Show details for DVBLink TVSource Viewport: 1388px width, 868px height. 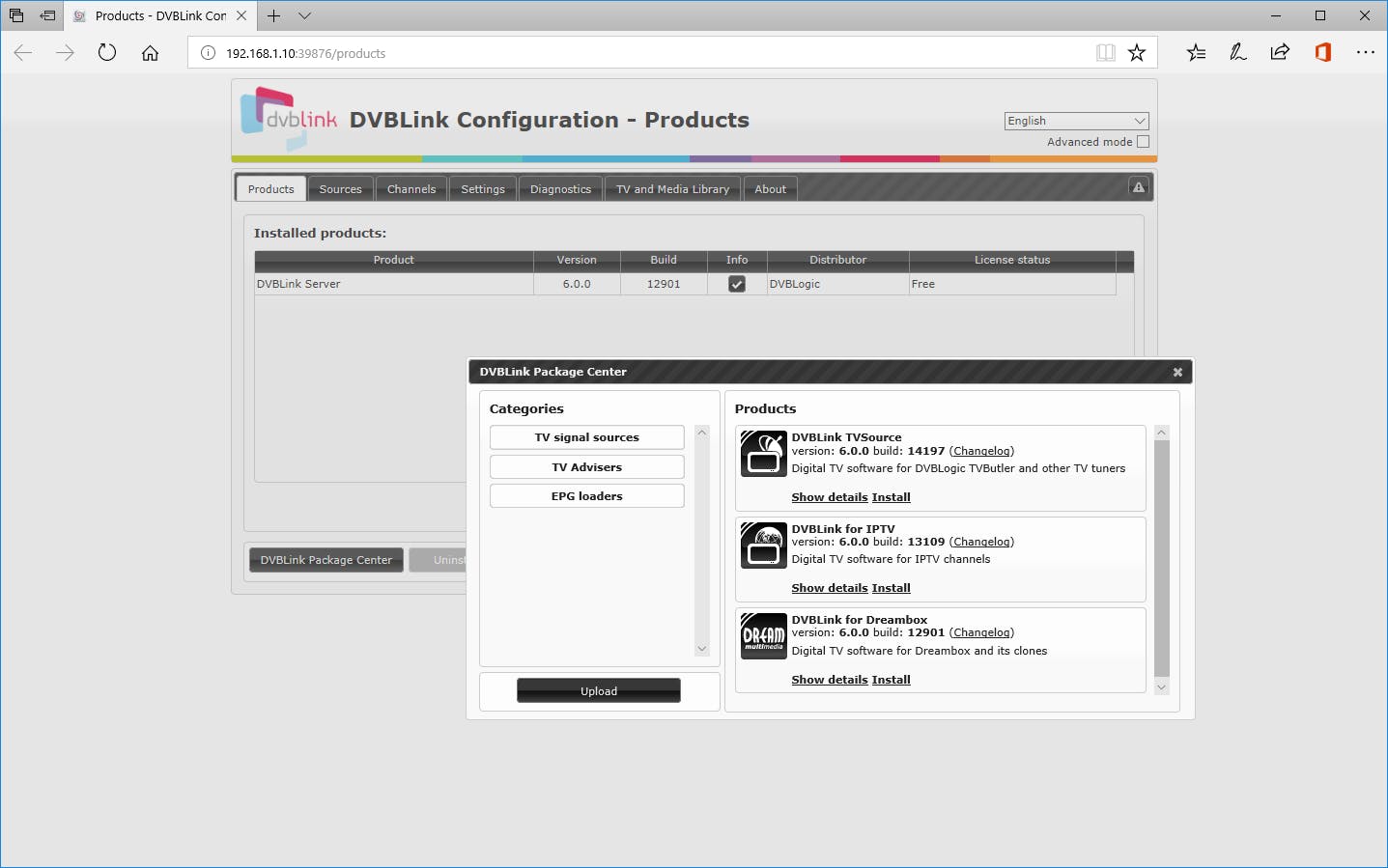(830, 497)
